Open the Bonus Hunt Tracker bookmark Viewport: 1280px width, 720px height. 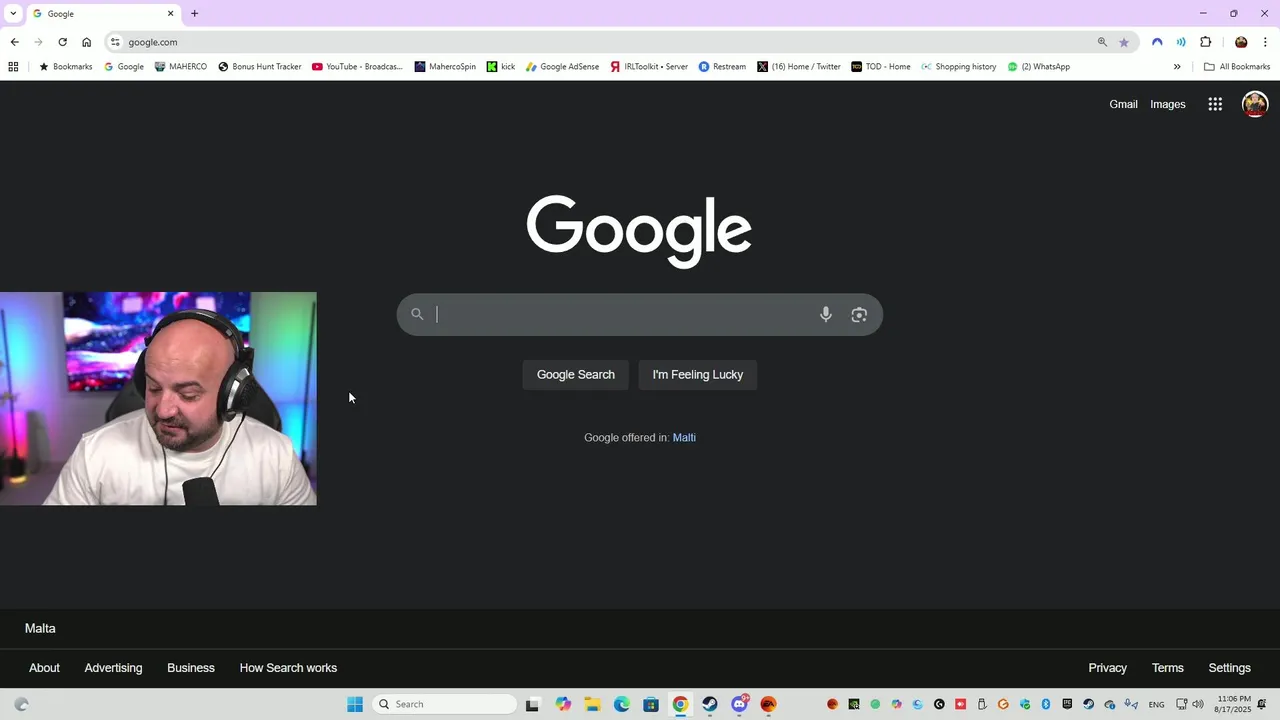(x=260, y=67)
